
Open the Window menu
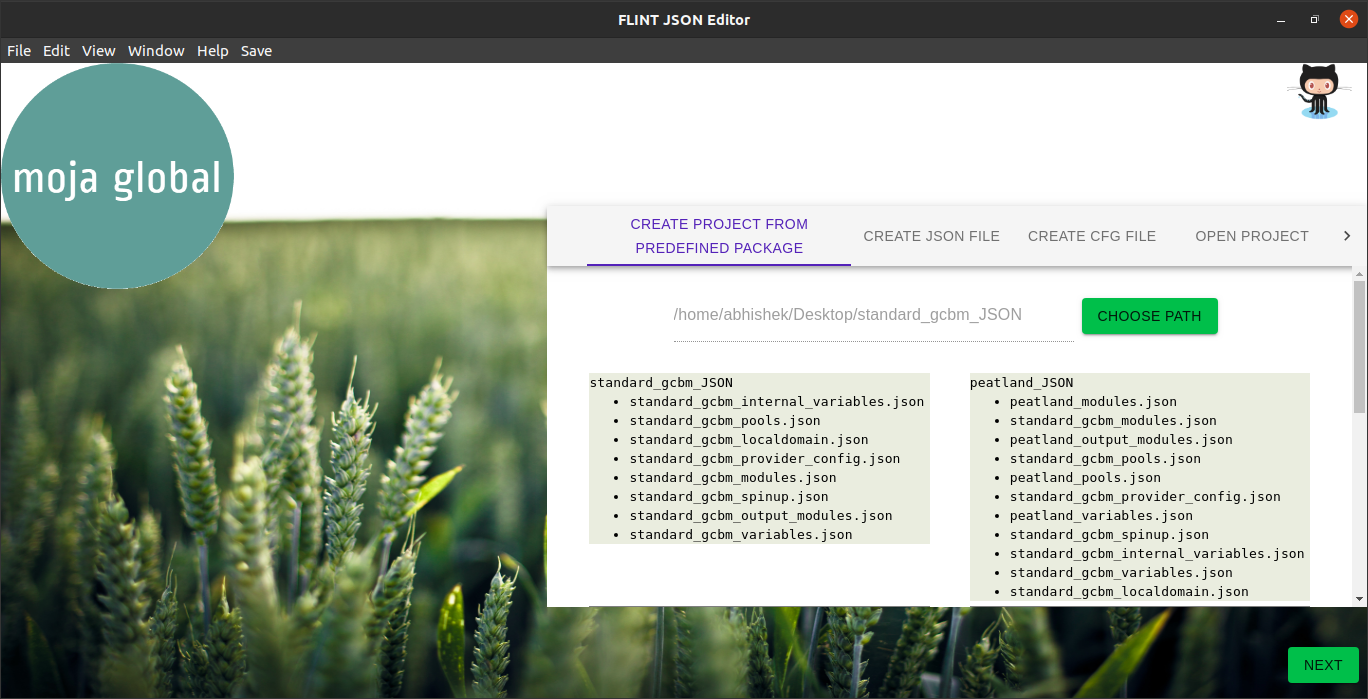click(156, 51)
